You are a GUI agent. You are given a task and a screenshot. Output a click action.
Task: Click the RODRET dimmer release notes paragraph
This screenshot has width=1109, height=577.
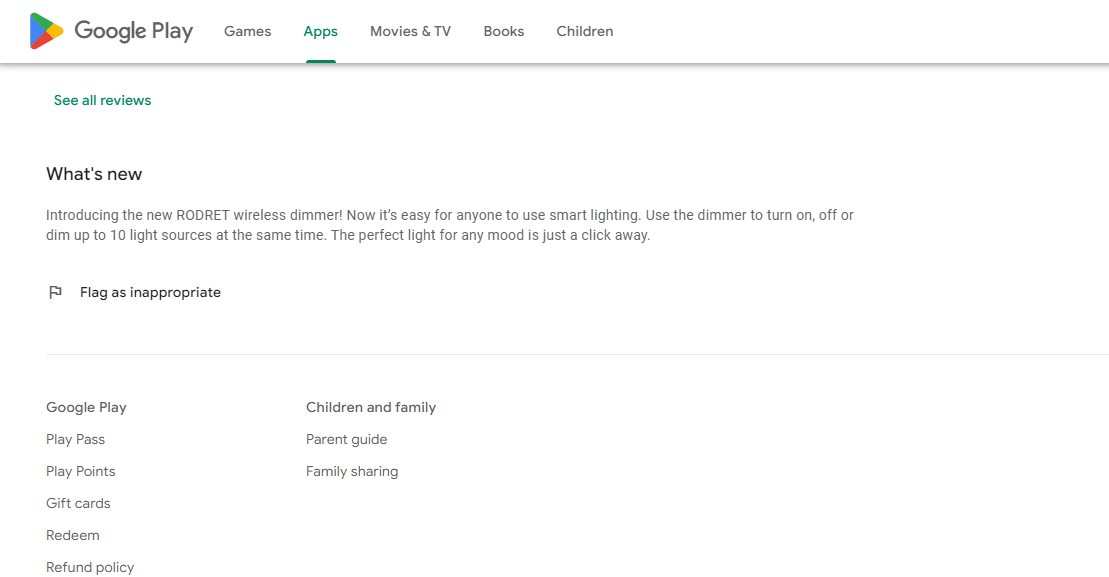point(450,225)
